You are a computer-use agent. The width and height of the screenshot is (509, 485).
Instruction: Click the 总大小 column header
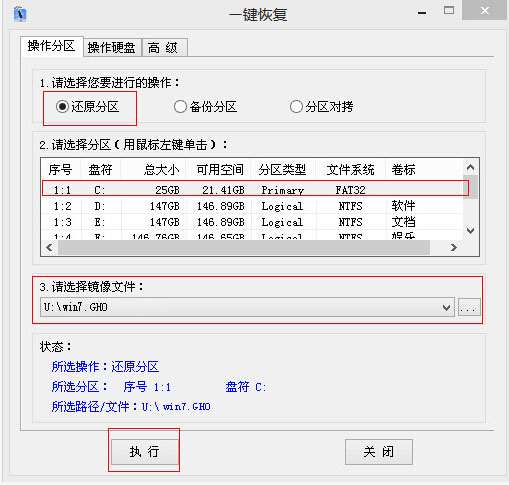click(161, 170)
